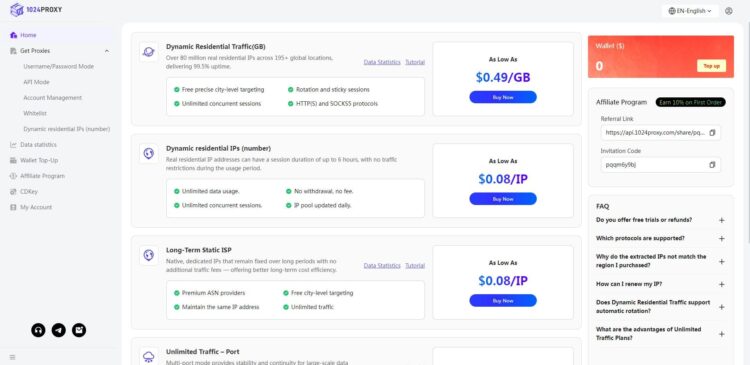The width and height of the screenshot is (750, 365).
Task: Click the CDKey sidebar icon
Action: coord(13,191)
